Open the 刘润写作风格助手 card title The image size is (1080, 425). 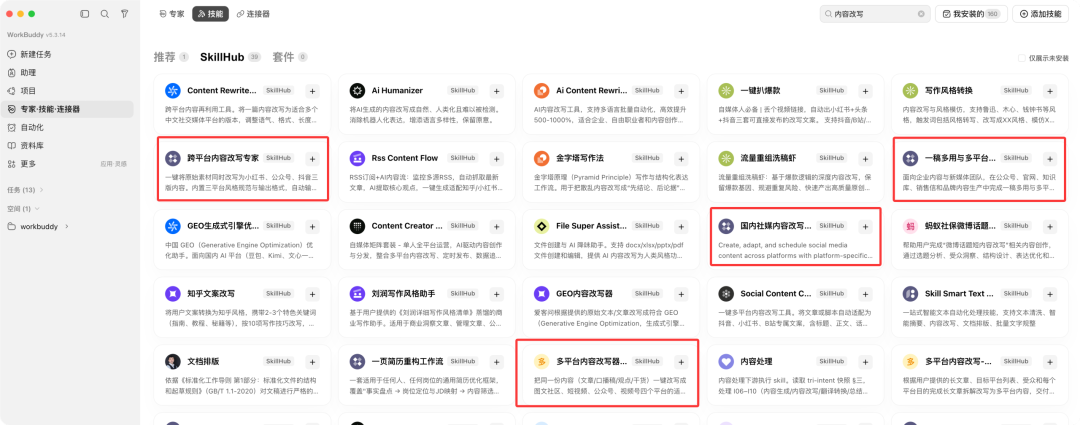click(403, 293)
